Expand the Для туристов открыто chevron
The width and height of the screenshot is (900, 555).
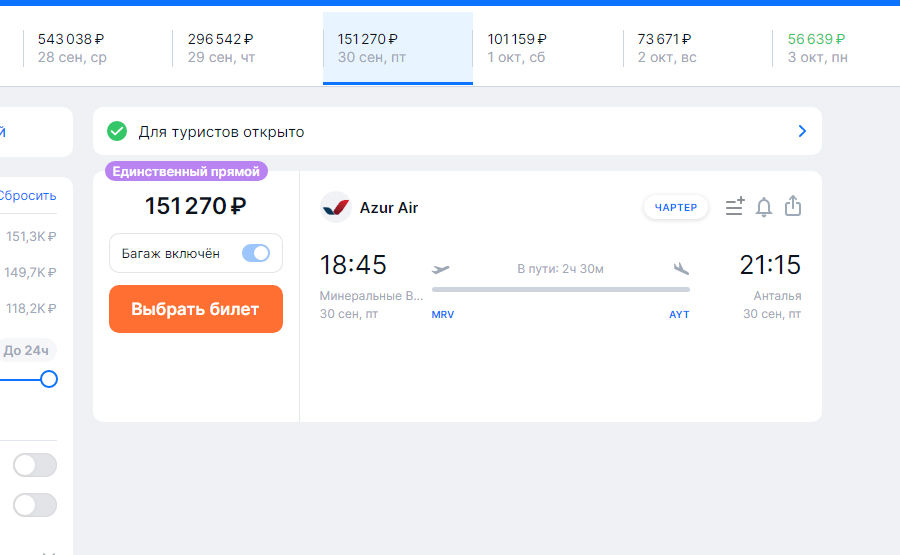(802, 131)
